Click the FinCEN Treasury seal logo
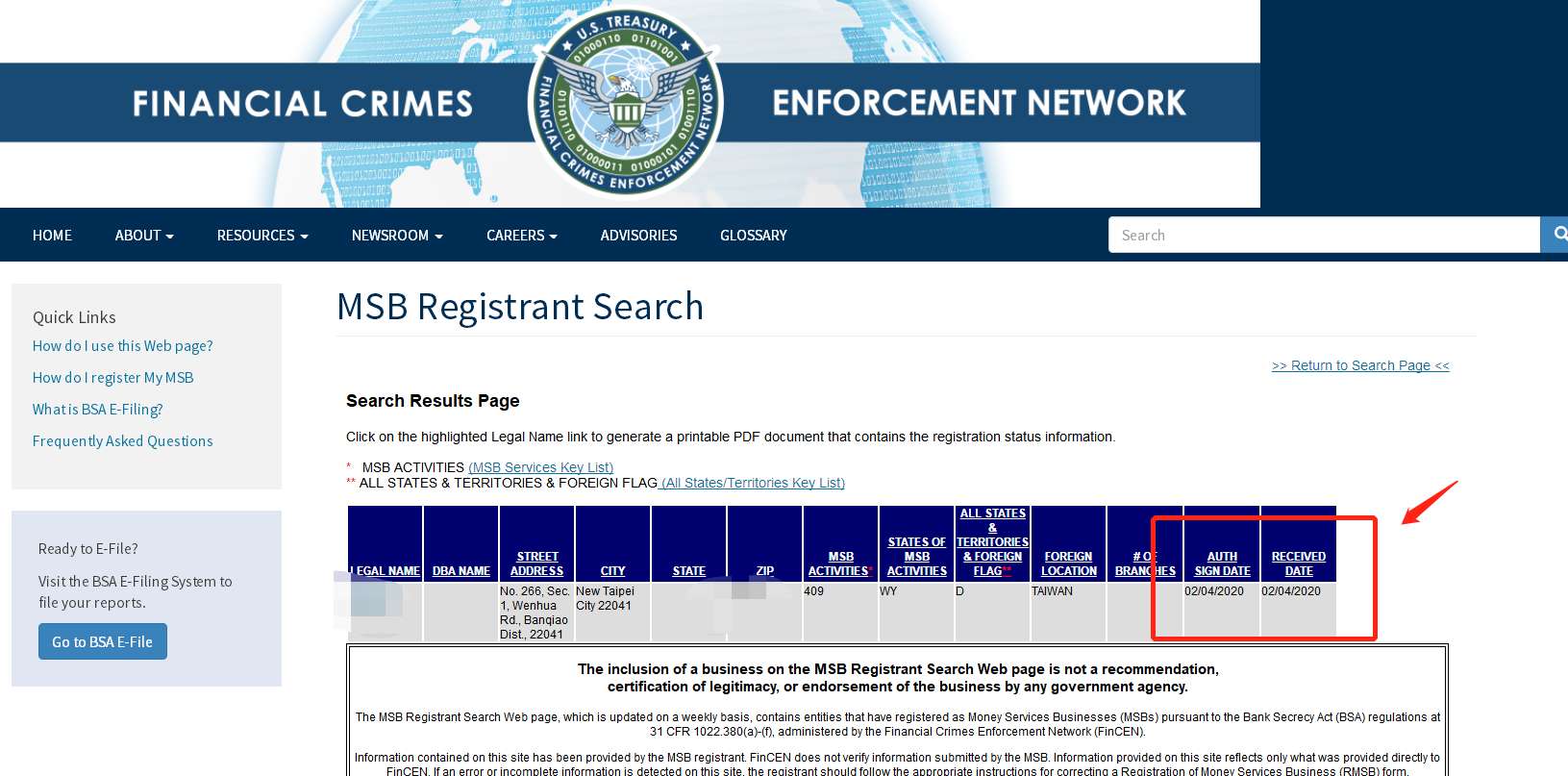Viewport: 1568px width, 776px height. [626, 102]
